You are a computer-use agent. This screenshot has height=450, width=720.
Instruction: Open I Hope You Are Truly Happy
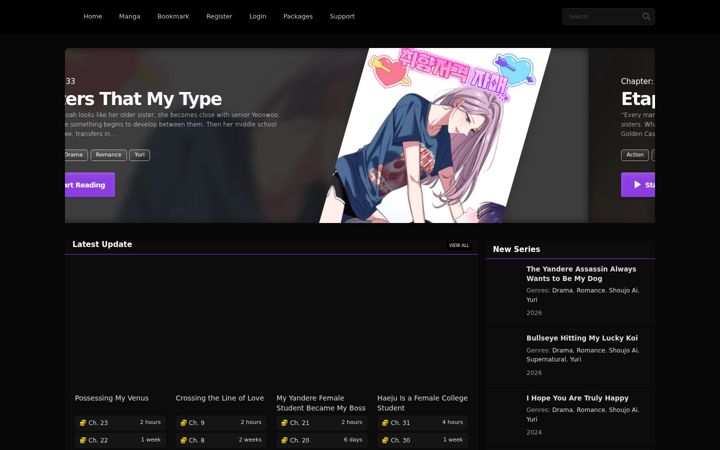[577, 398]
